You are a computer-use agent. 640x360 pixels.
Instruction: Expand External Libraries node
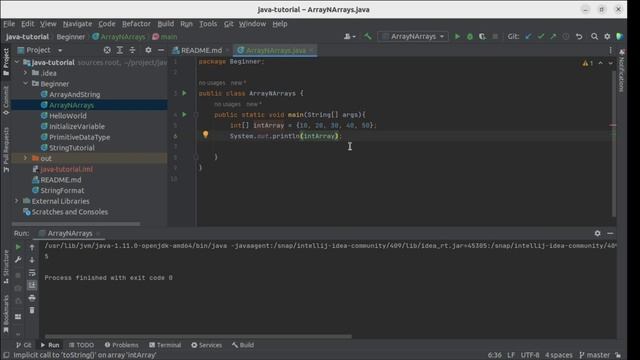click(x=17, y=201)
